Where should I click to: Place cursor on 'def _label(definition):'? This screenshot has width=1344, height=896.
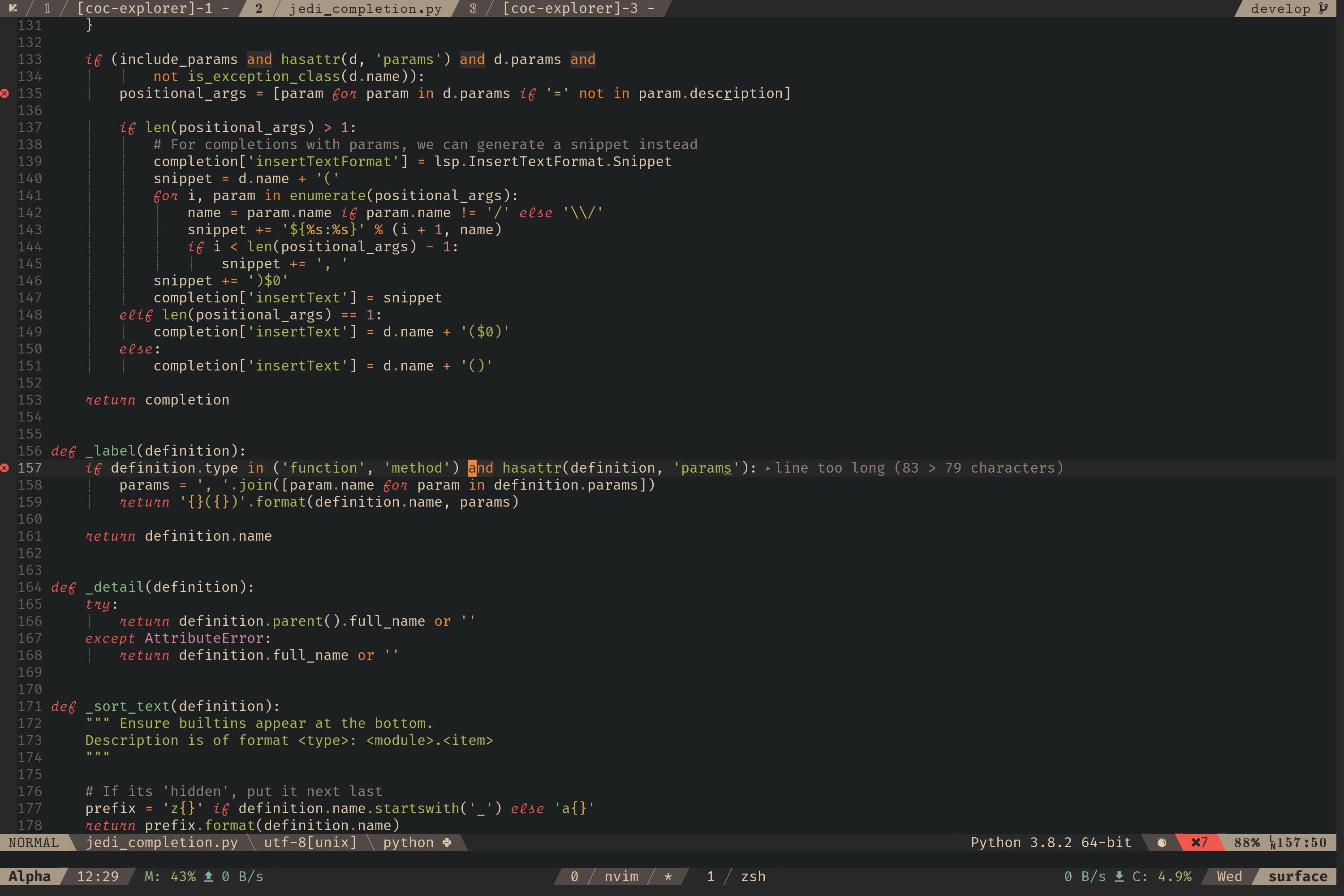pyautogui.click(x=149, y=451)
